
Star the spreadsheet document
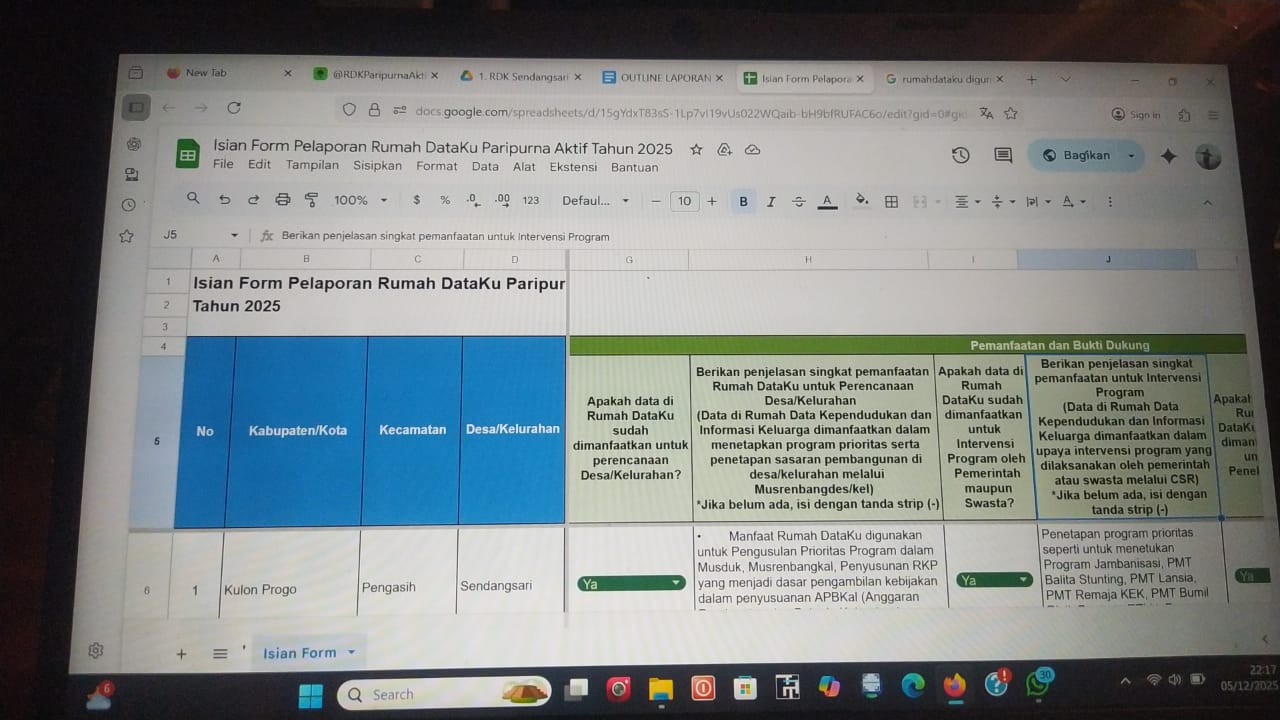pyautogui.click(x=696, y=149)
